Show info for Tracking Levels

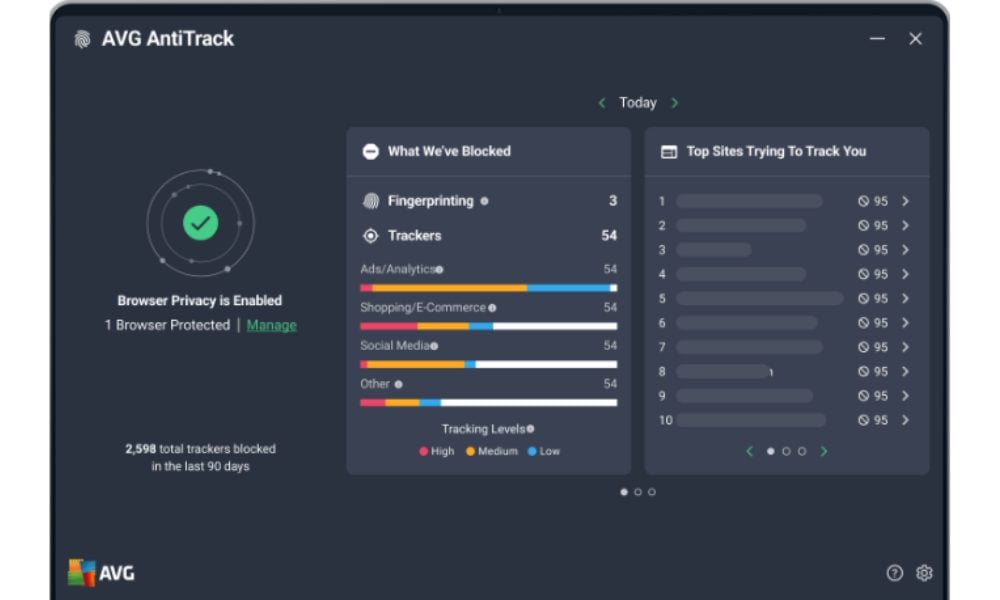tap(530, 429)
